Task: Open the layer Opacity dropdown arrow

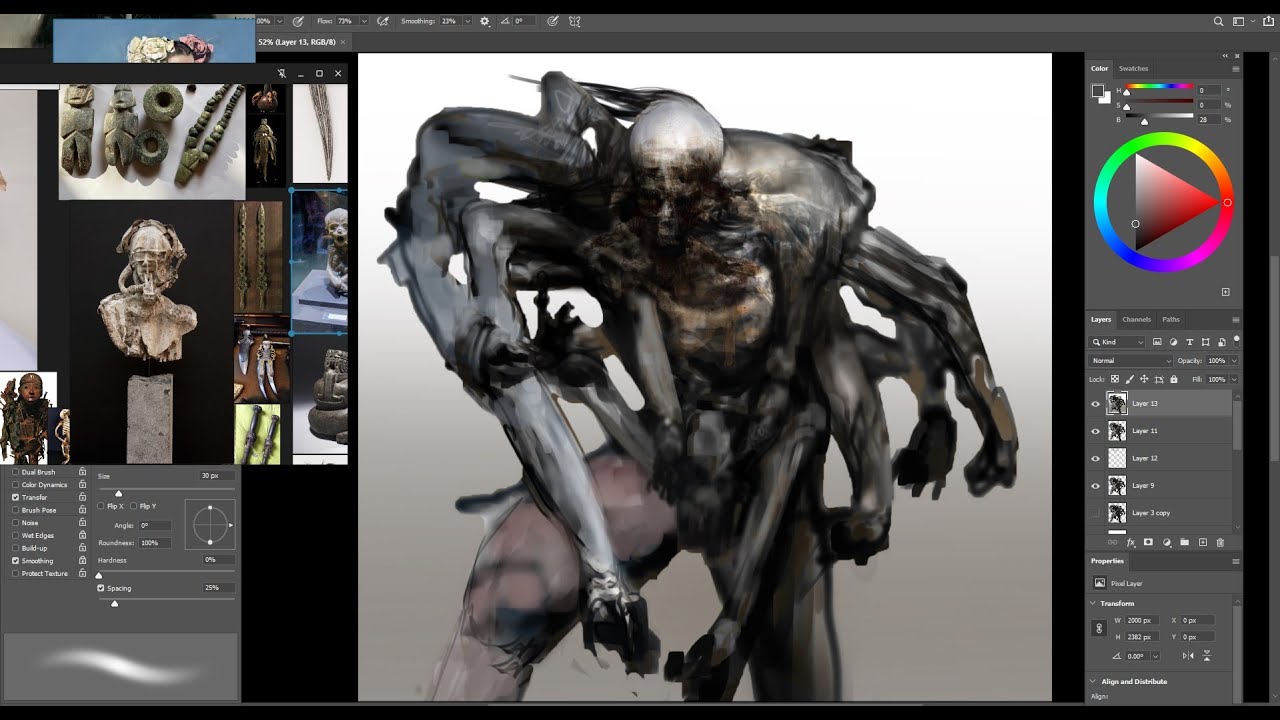Action: (x=1234, y=360)
